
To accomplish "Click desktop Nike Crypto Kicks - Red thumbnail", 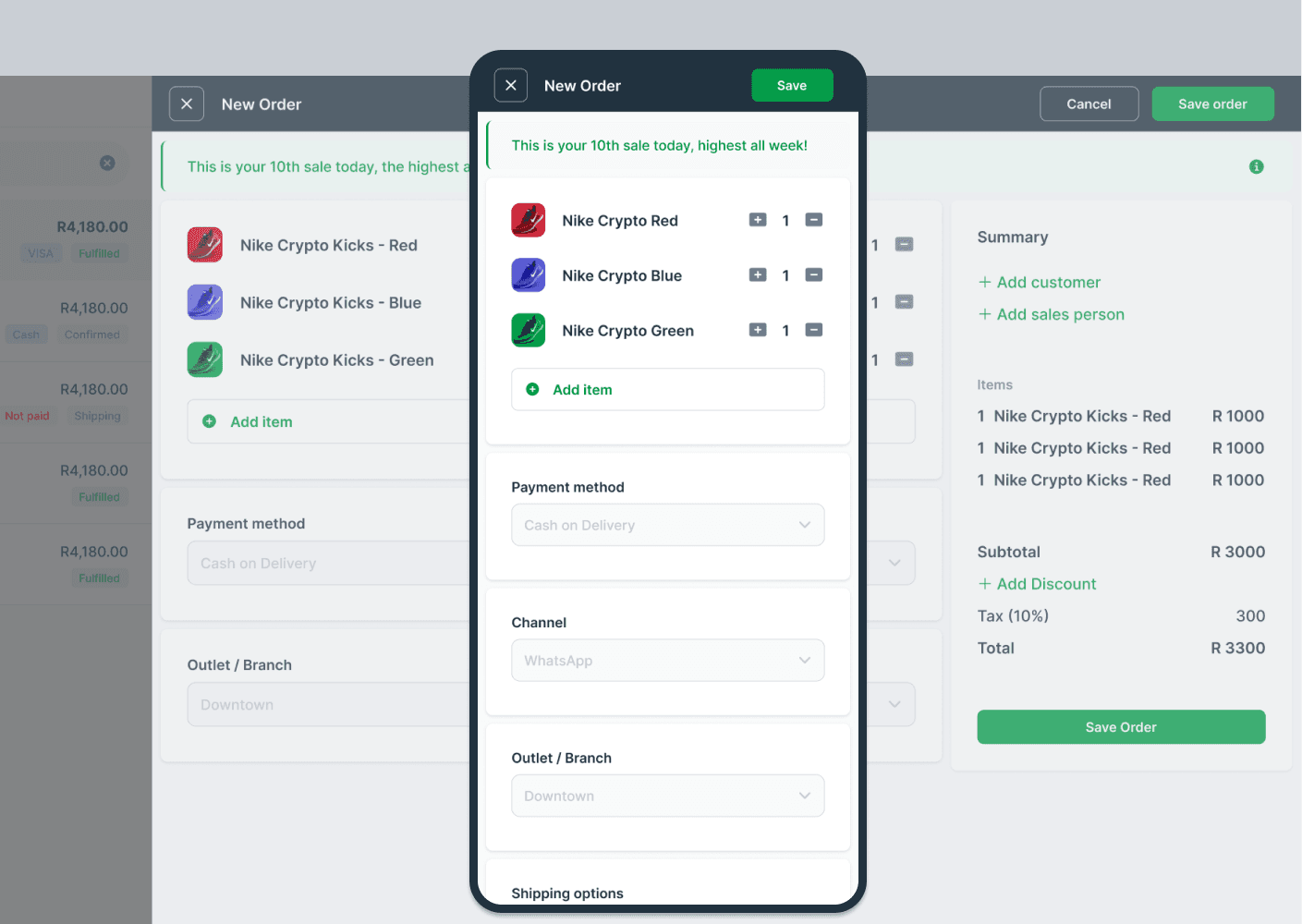I will tap(205, 245).
